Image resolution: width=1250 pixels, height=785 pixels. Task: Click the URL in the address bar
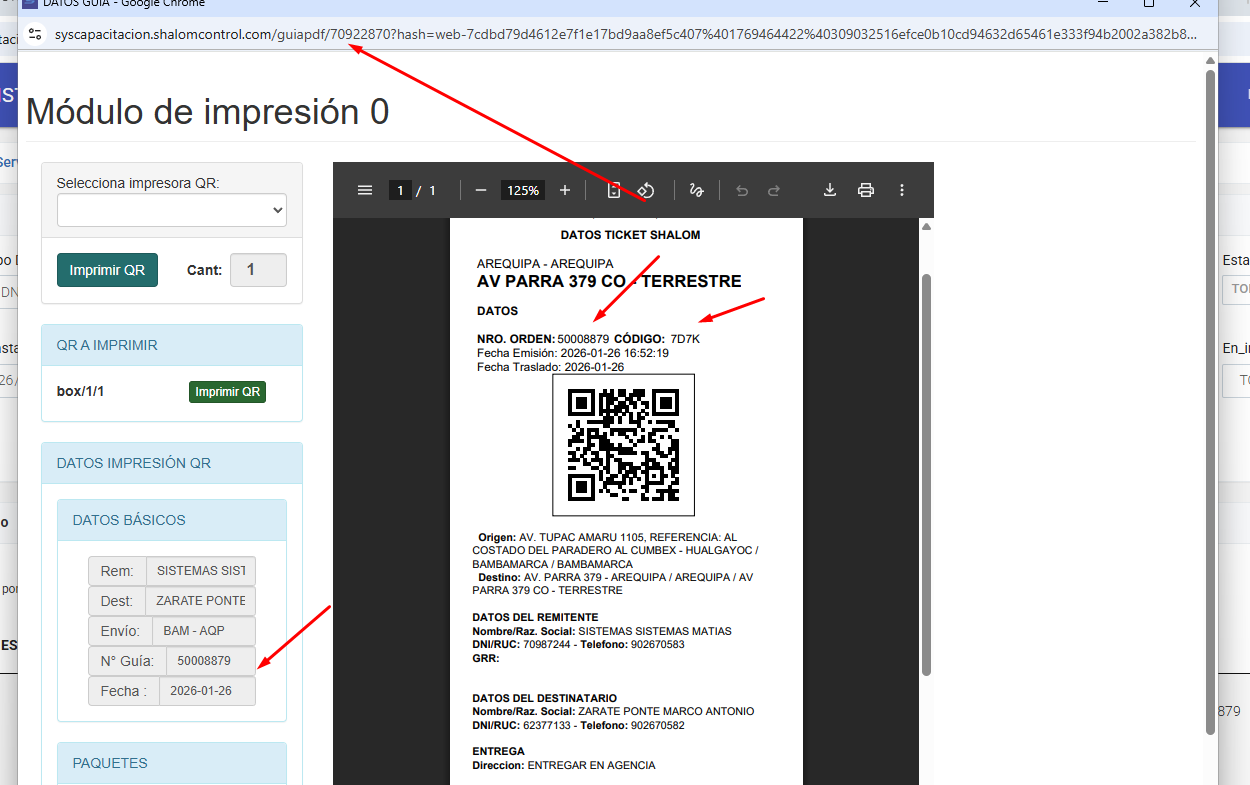click(620, 34)
